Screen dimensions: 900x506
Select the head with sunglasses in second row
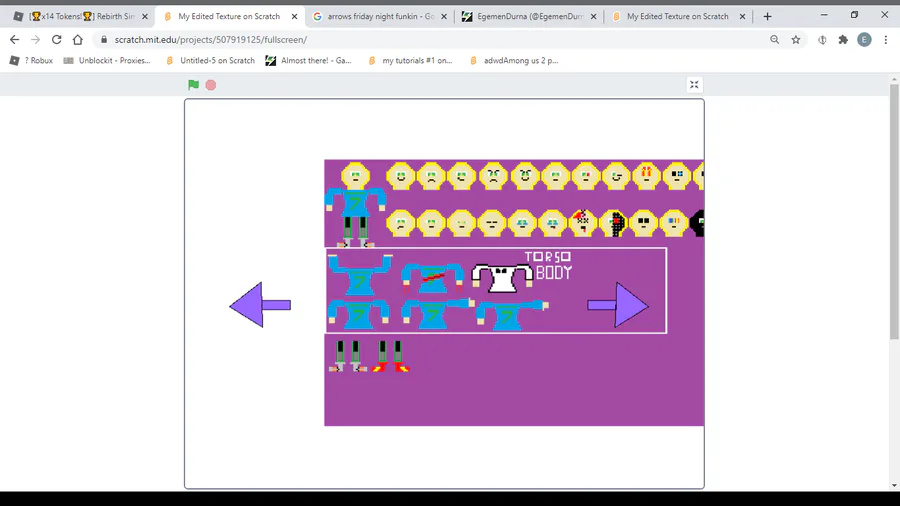[x=643, y=223]
